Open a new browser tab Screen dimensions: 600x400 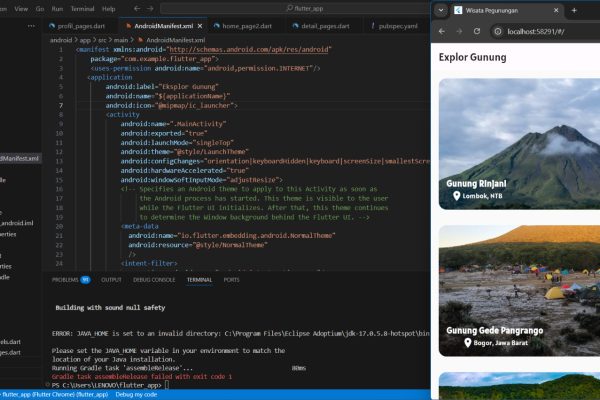tap(573, 10)
